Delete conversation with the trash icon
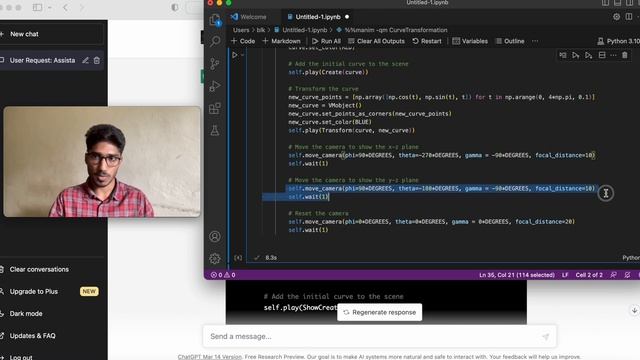The width and height of the screenshot is (640, 360). tap(97, 60)
